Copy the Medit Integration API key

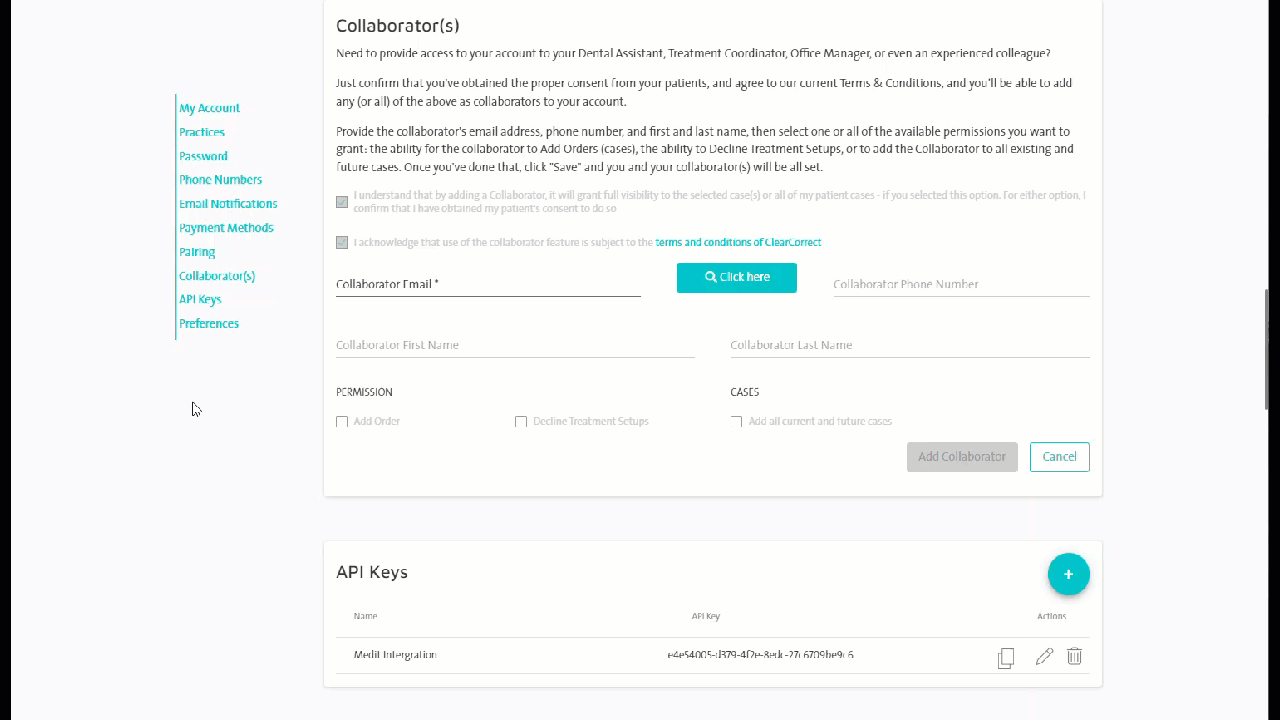coord(1006,657)
